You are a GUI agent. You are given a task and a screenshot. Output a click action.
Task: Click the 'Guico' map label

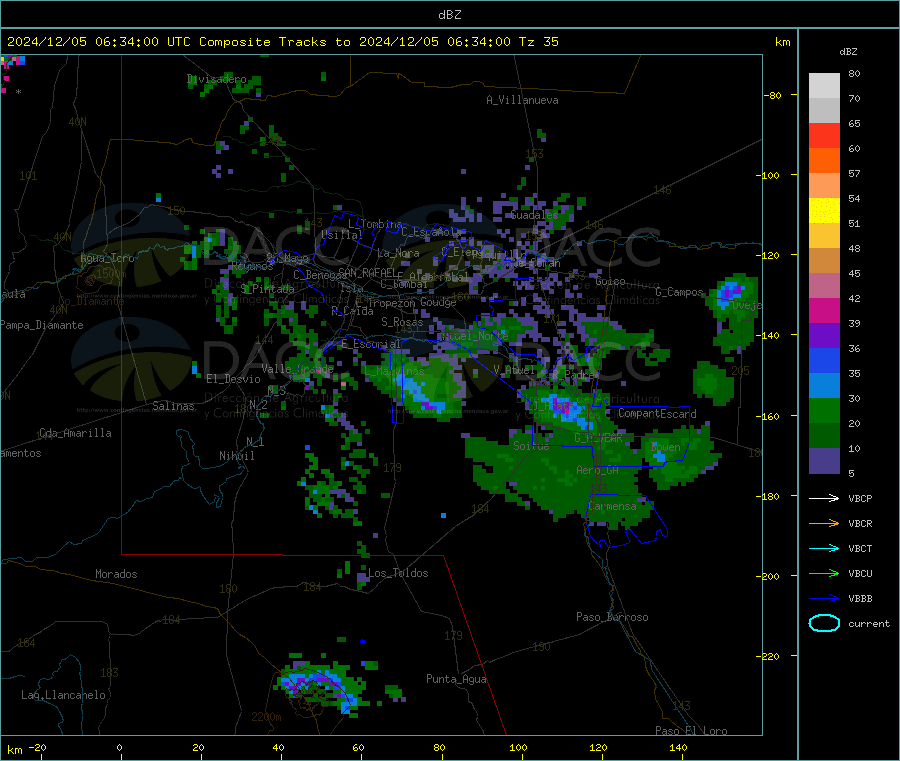(x=610, y=282)
